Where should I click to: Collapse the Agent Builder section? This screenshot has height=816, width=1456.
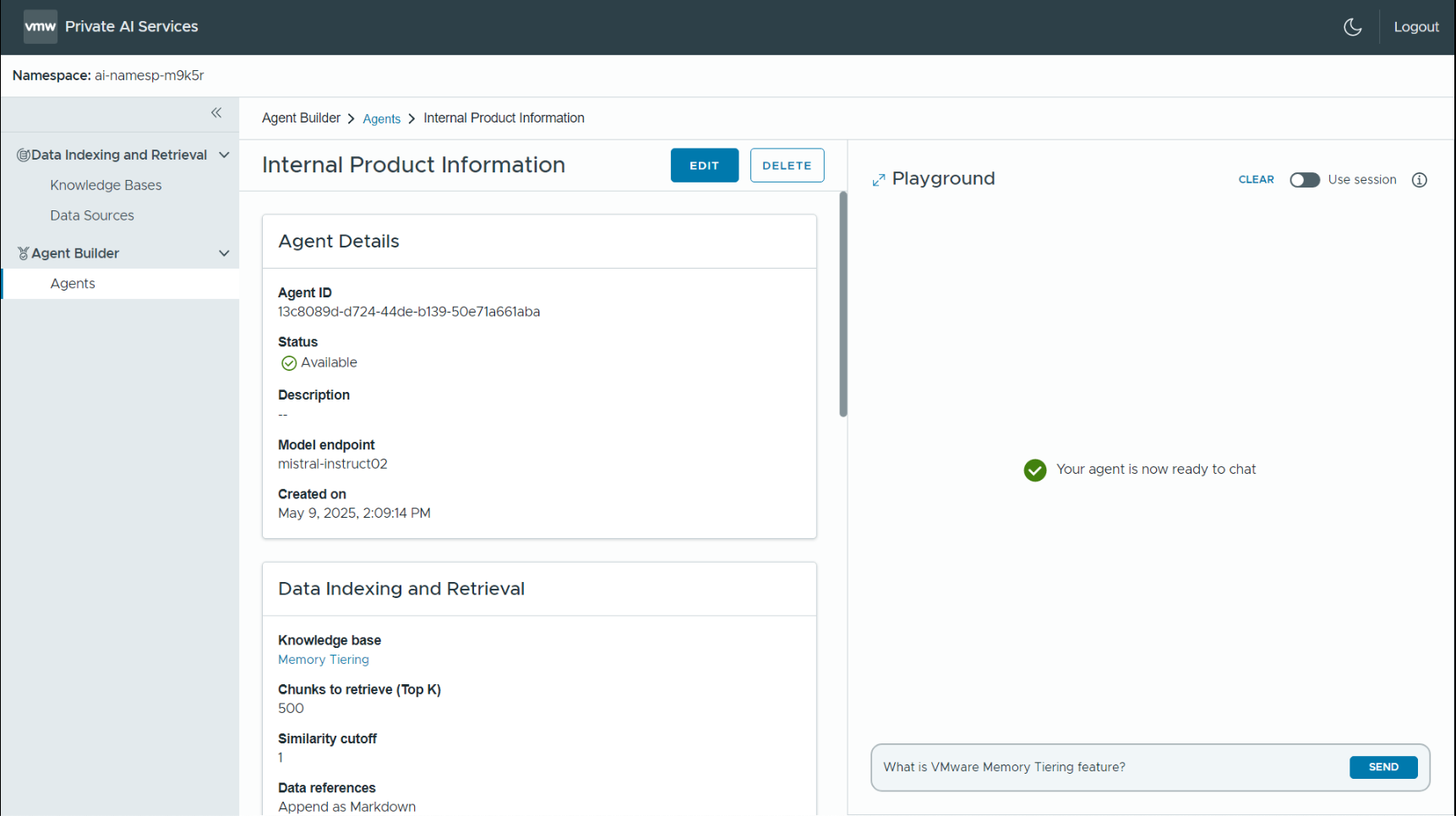[x=224, y=253]
